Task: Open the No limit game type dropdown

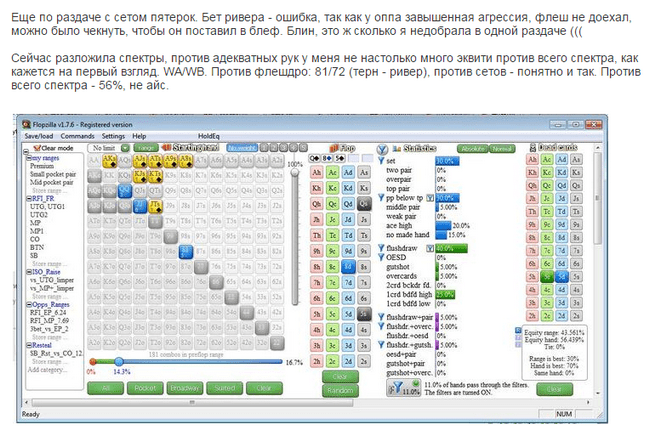Action: [x=125, y=148]
